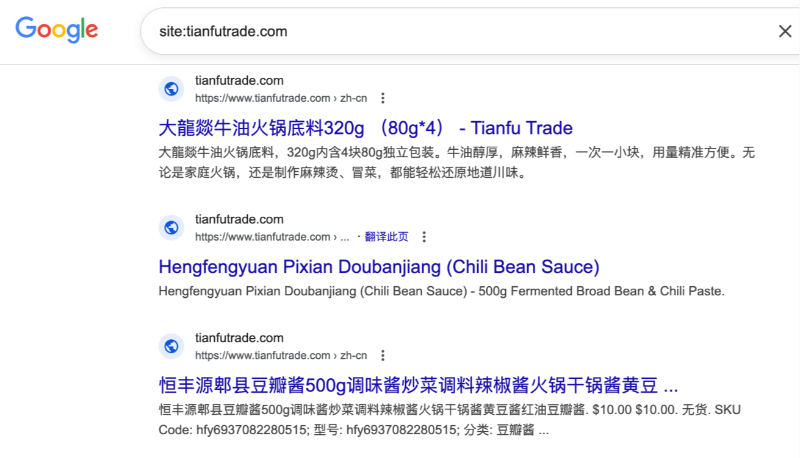Viewport: 800px width, 458px height.
Task: Click the globe favicon of the Hengfengyuan Pixian Doubanjiang result
Action: (171, 228)
